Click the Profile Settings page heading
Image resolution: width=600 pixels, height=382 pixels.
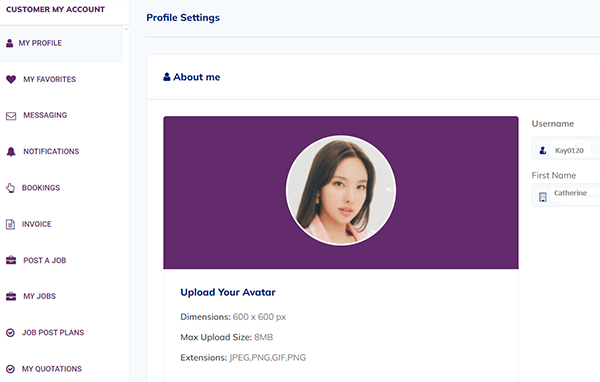pyautogui.click(x=183, y=18)
